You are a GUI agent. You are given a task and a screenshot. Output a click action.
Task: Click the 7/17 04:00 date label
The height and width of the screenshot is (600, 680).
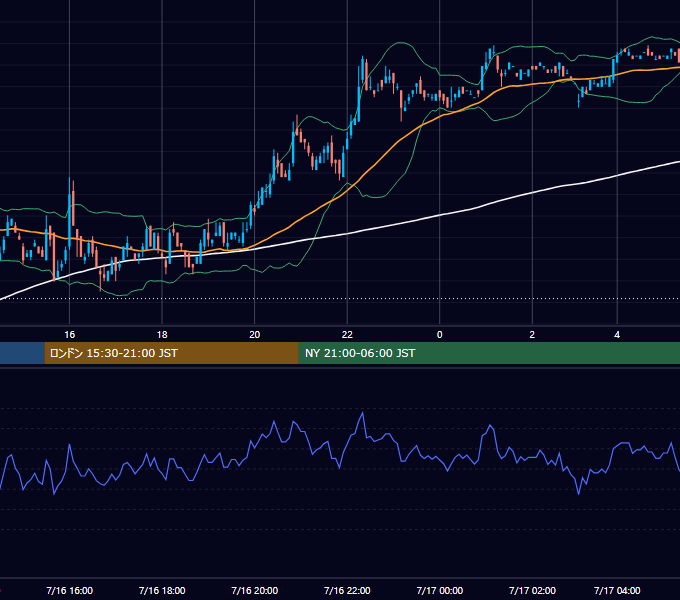[x=617, y=590]
